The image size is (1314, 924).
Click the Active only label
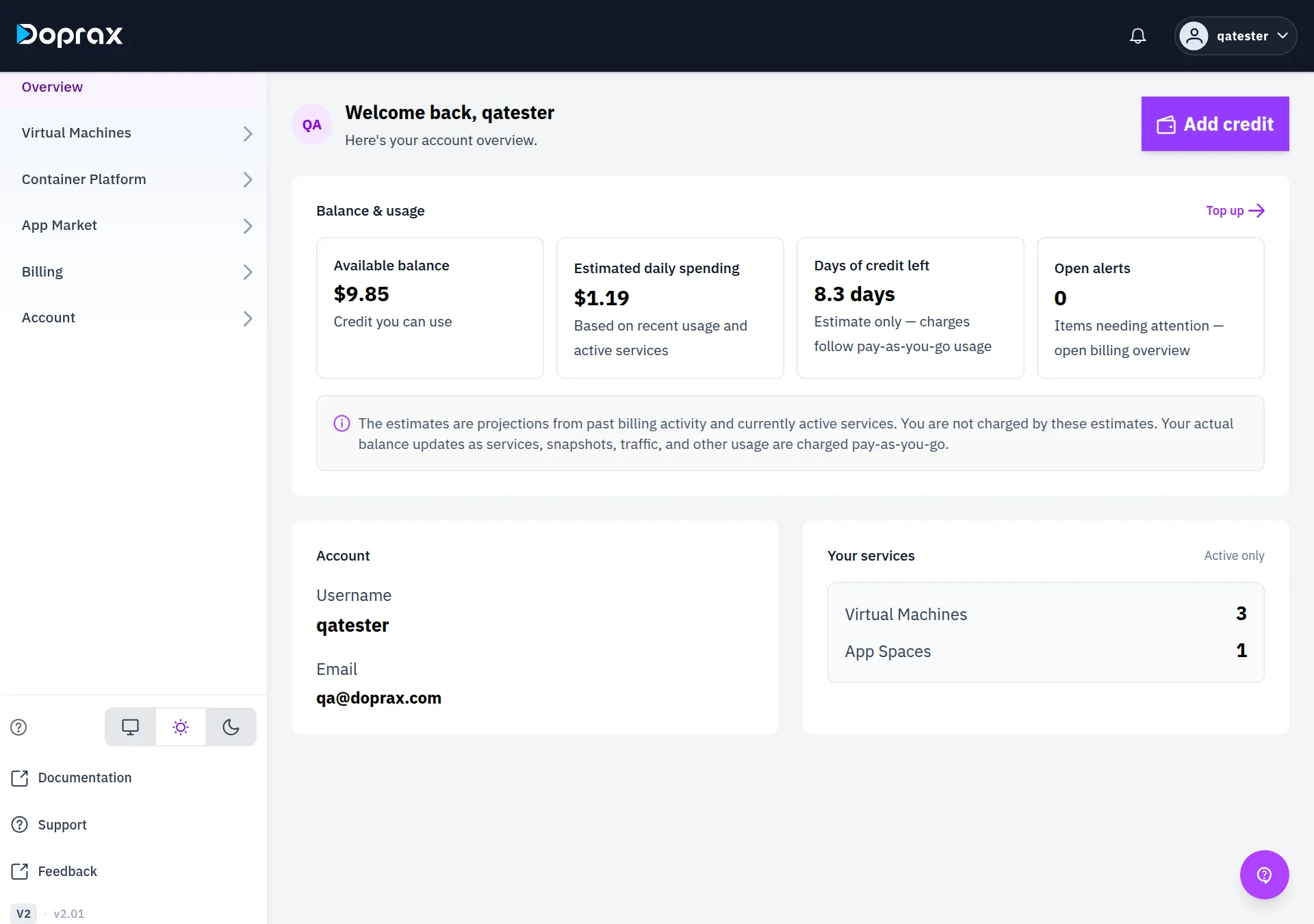click(x=1234, y=556)
